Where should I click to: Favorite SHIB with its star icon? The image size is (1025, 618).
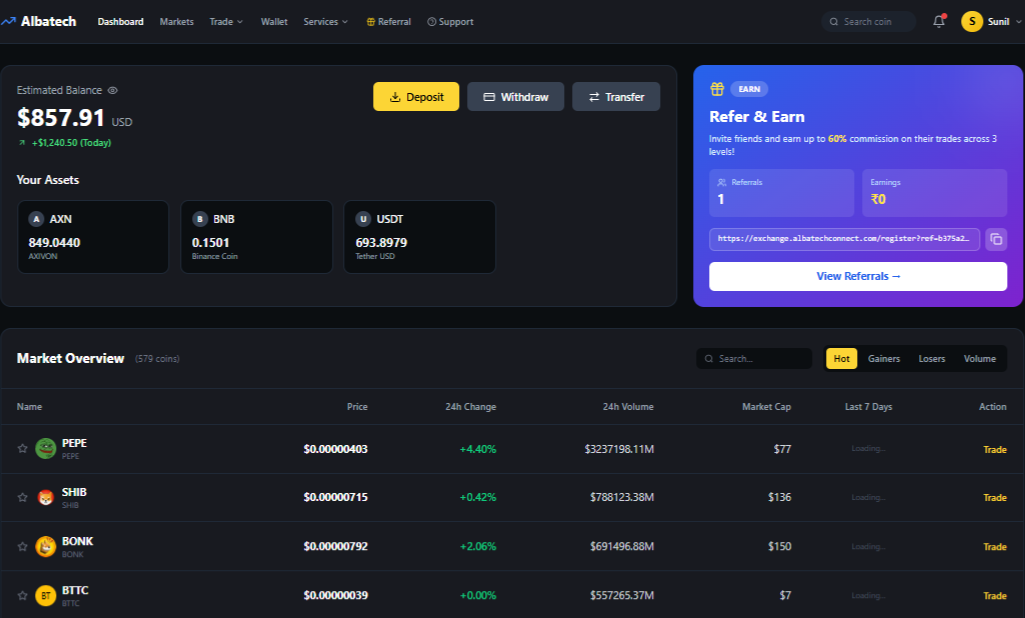click(22, 498)
